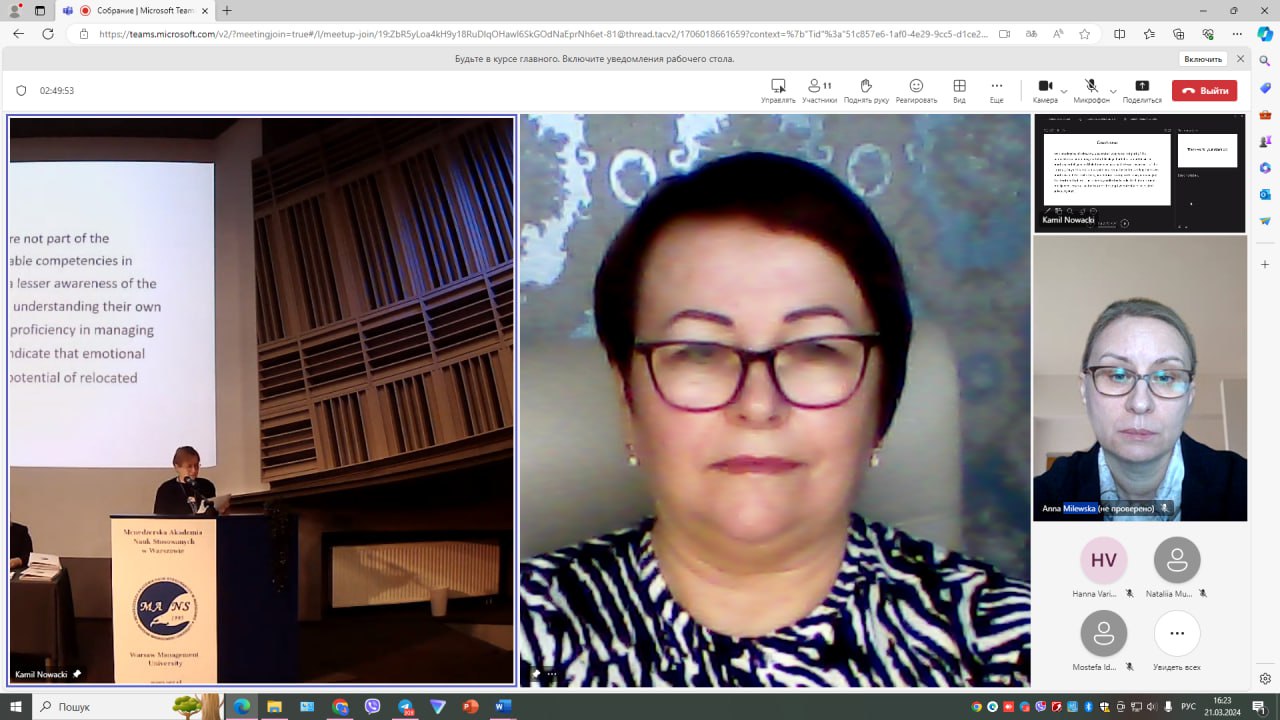Viewport: 1280px width, 720px height.
Task: Select the Собрание Microsoft Teams browser tab
Action: tap(140, 10)
